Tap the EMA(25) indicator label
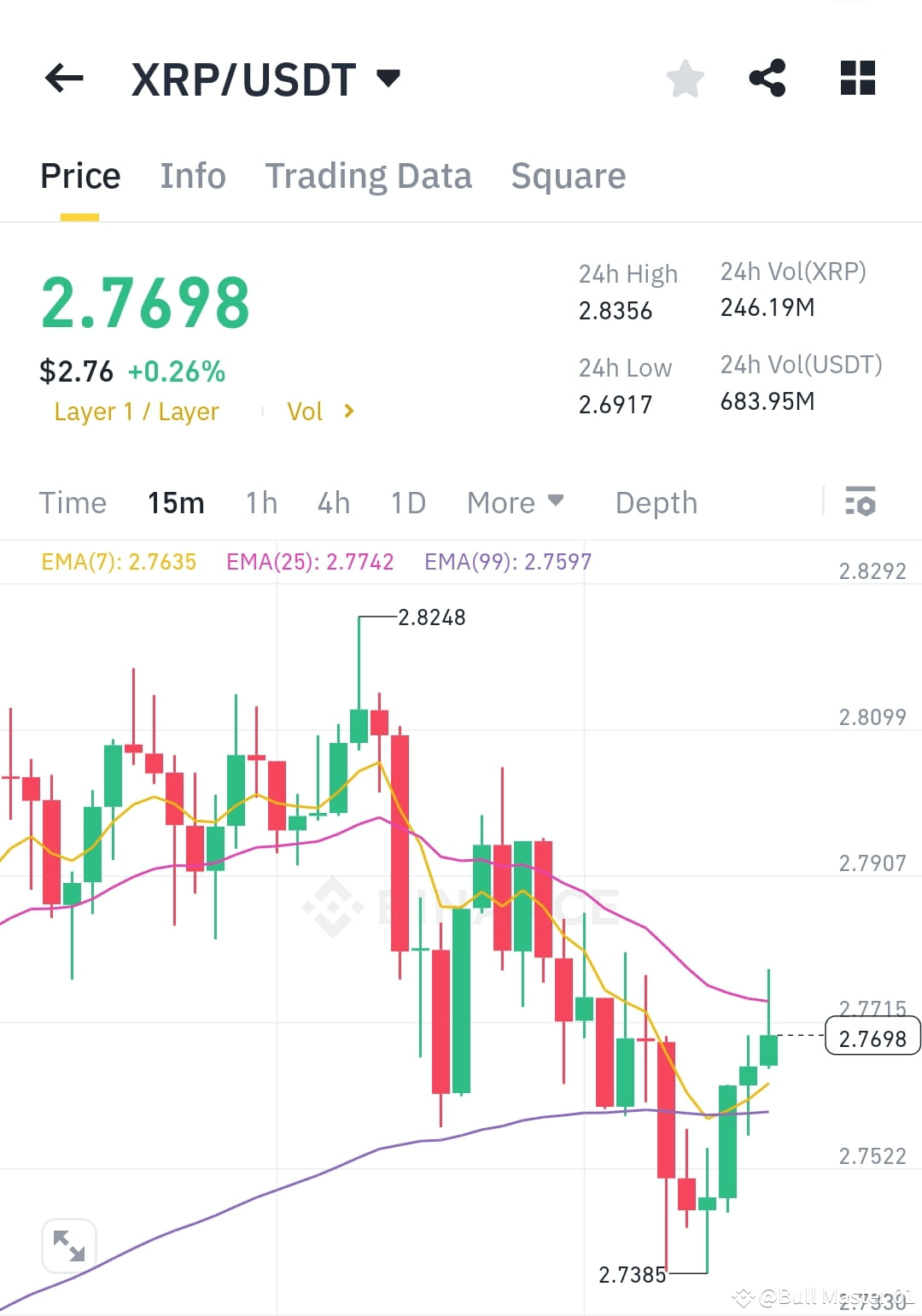 point(309,561)
